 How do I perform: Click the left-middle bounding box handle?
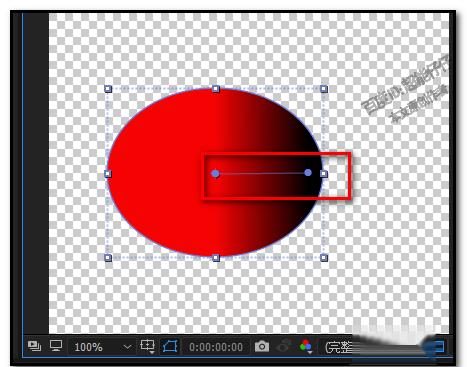pos(108,173)
